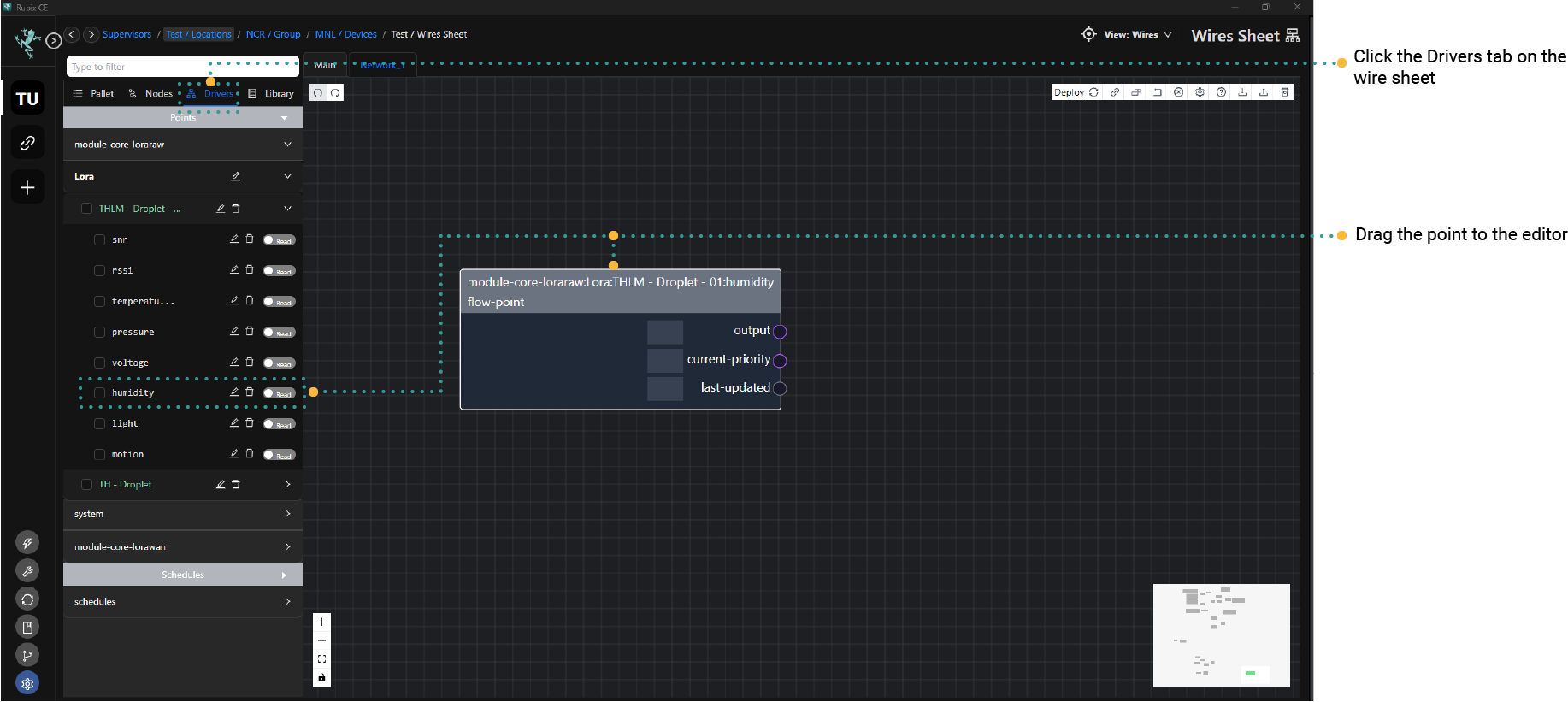Toggle the light Read switch
1568x702 pixels.
click(279, 424)
